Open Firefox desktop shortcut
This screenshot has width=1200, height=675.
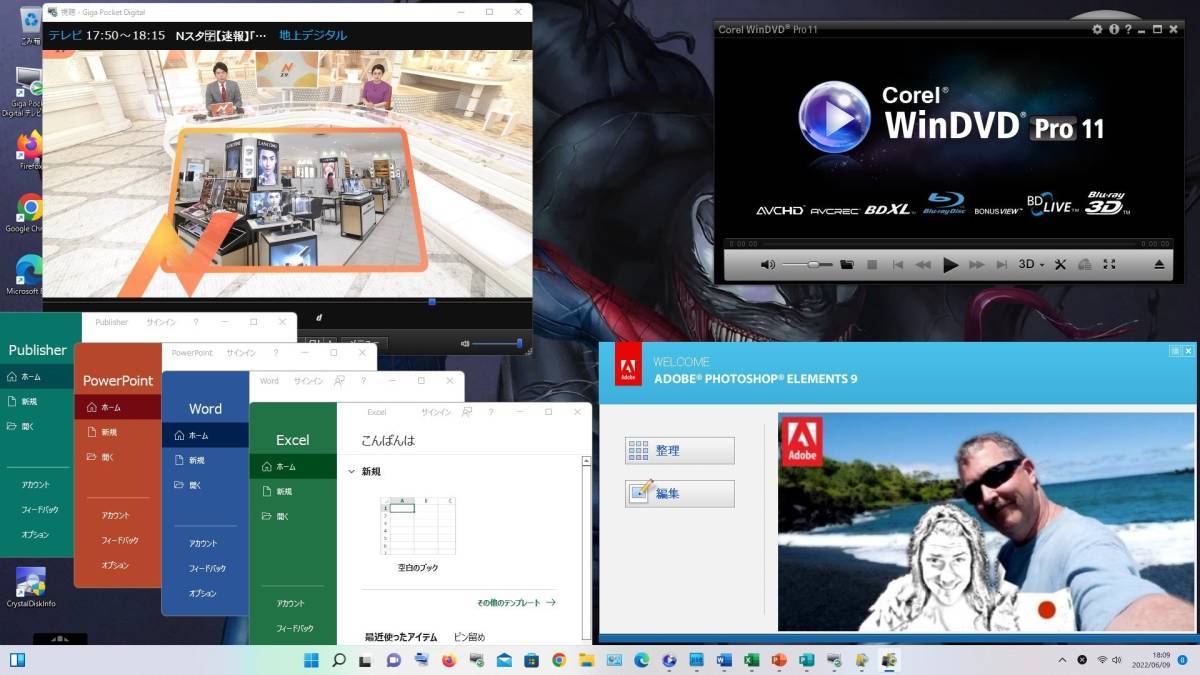pos(29,150)
